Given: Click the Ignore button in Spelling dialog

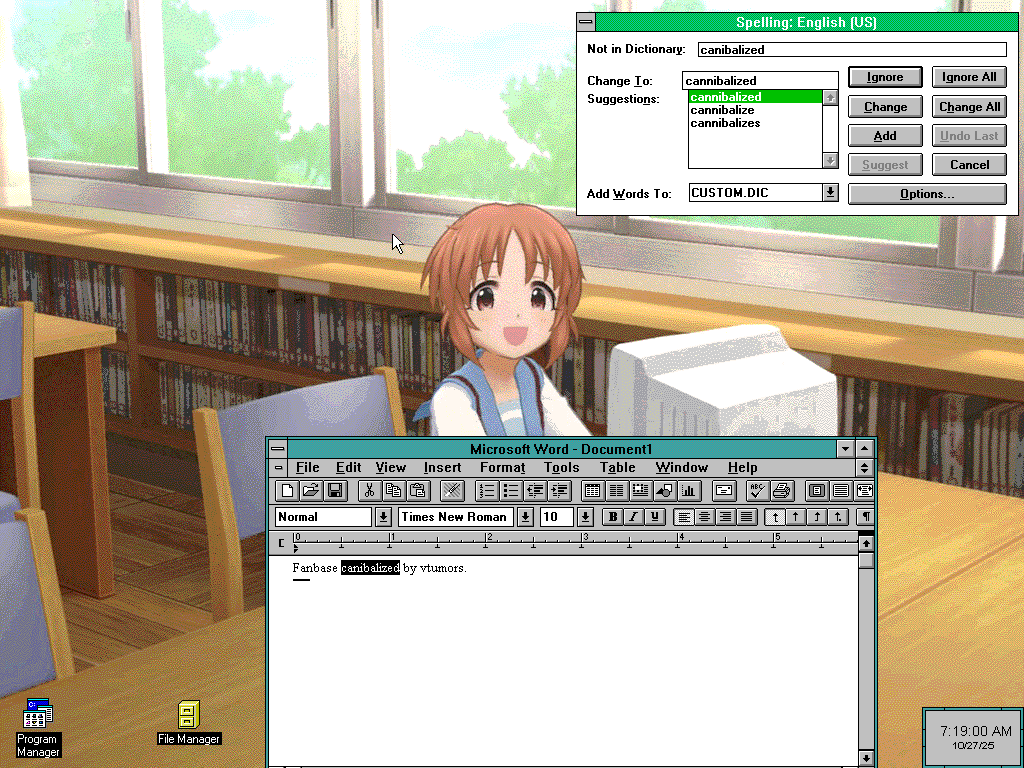Looking at the screenshot, I should [885, 77].
